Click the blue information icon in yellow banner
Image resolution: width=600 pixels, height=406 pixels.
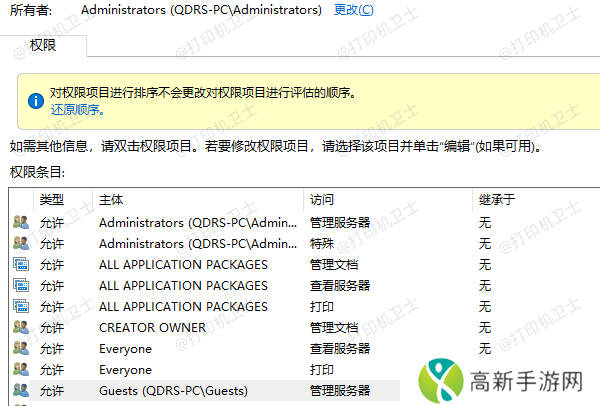[x=36, y=101]
